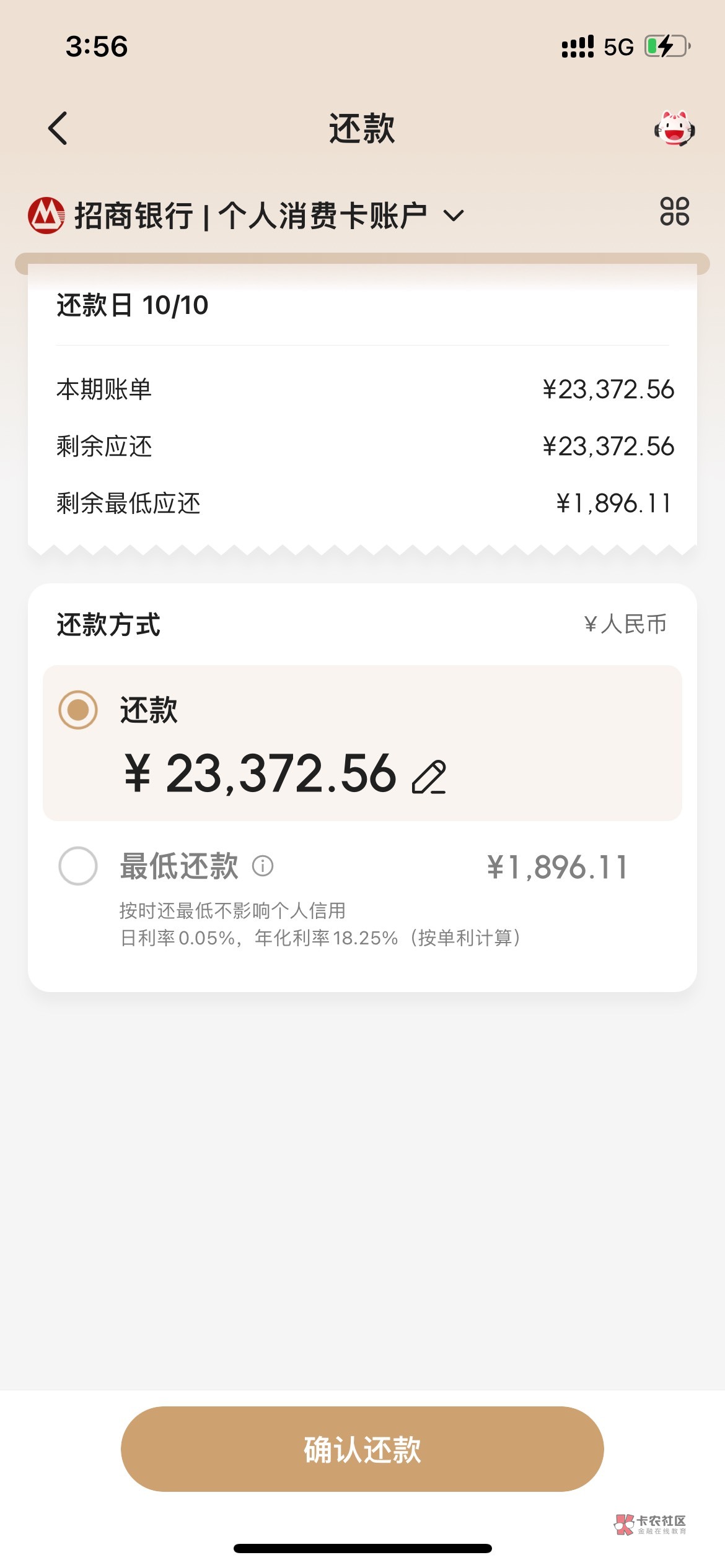This screenshot has height=1568, width=725.
Task: Open the four-square grid menu icon
Action: point(674,212)
